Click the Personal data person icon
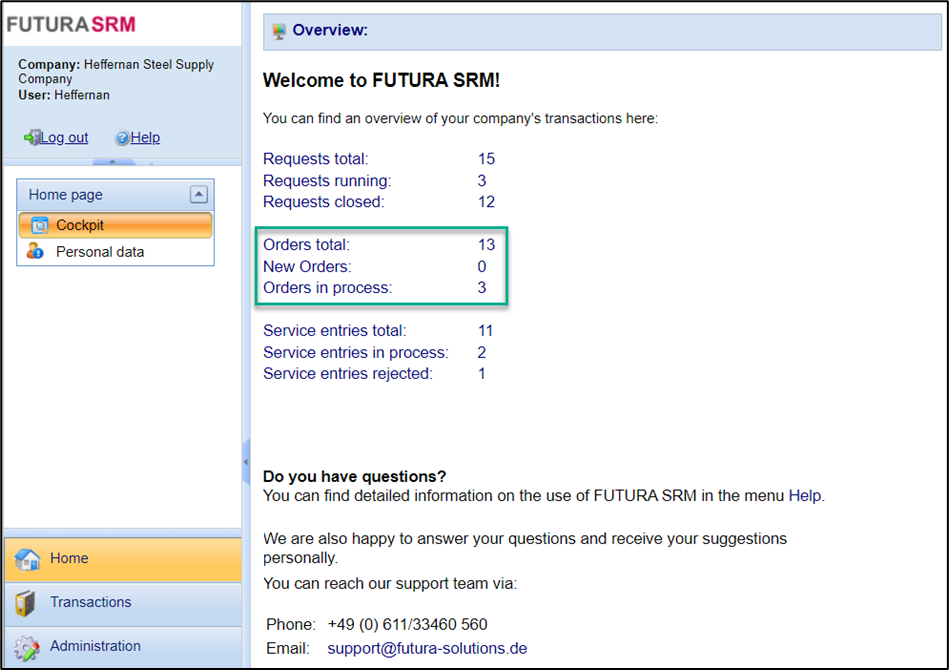Image resolution: width=949 pixels, height=670 pixels. pyautogui.click(x=36, y=252)
